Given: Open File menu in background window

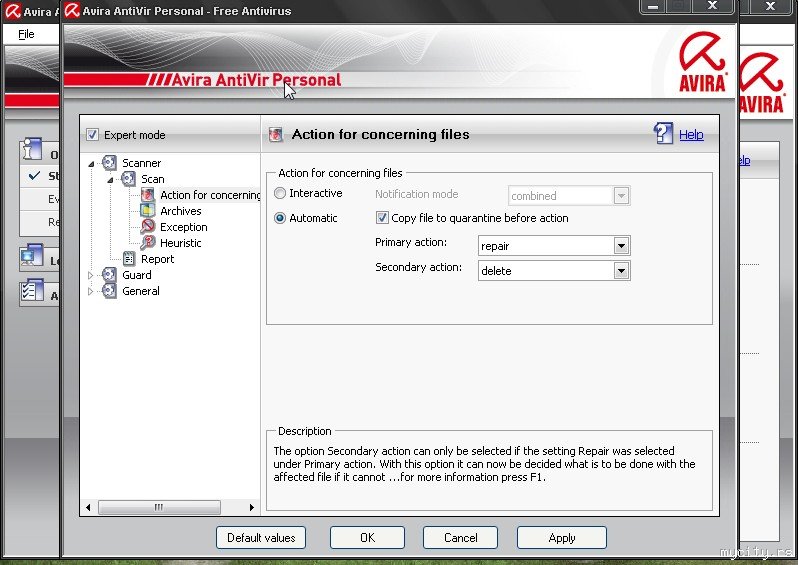Looking at the screenshot, I should pyautogui.click(x=26, y=34).
